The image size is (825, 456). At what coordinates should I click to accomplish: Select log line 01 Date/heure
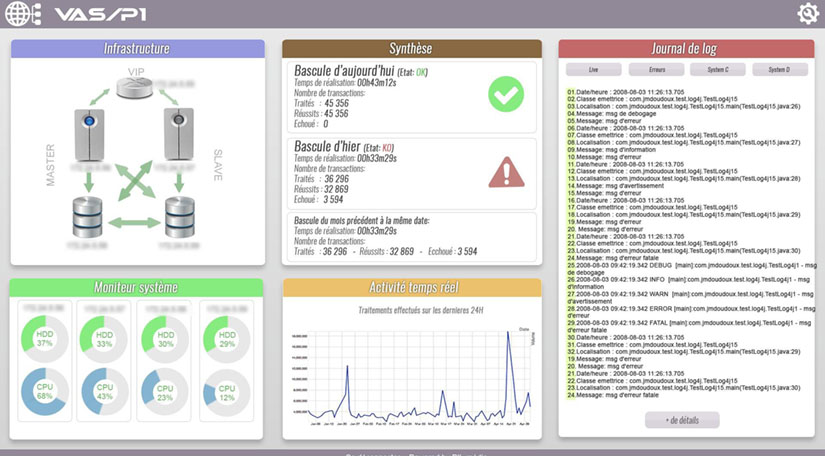[626, 92]
